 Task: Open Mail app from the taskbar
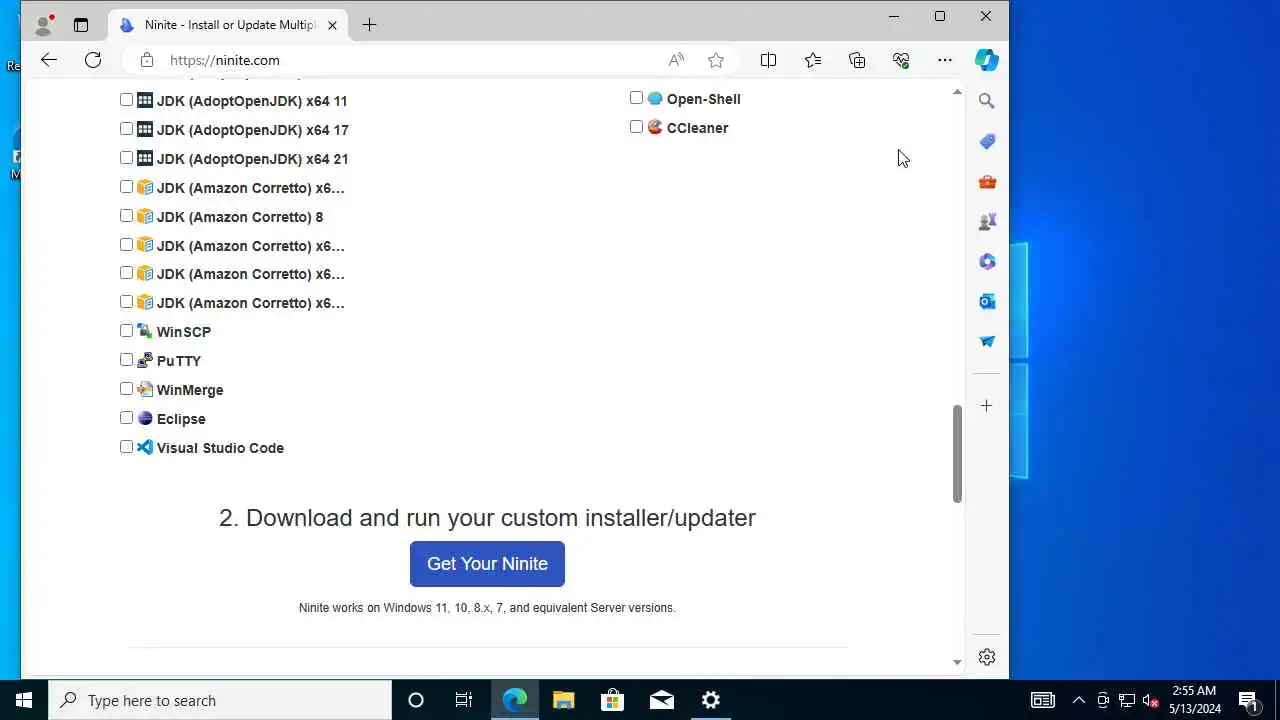(662, 700)
